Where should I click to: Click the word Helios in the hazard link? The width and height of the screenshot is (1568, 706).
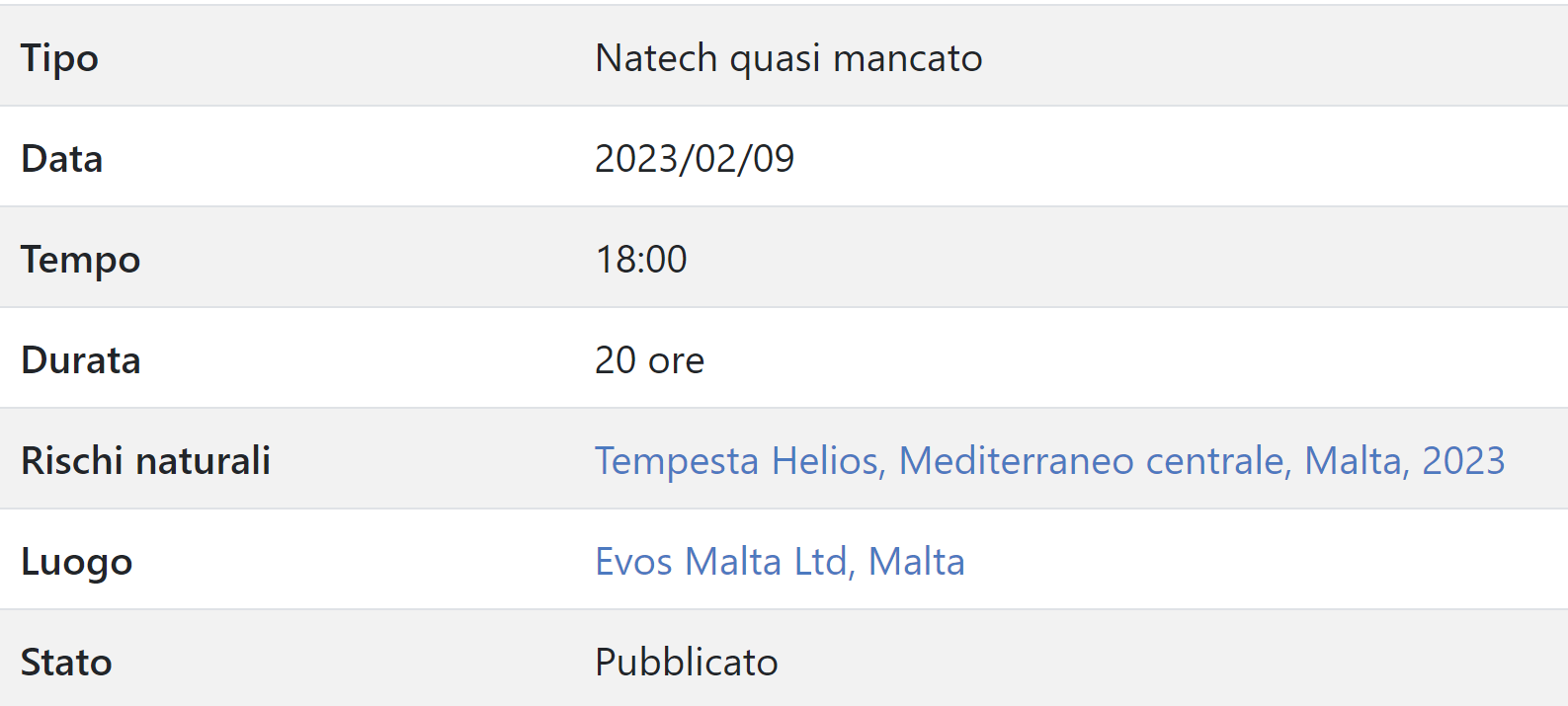pos(828,461)
